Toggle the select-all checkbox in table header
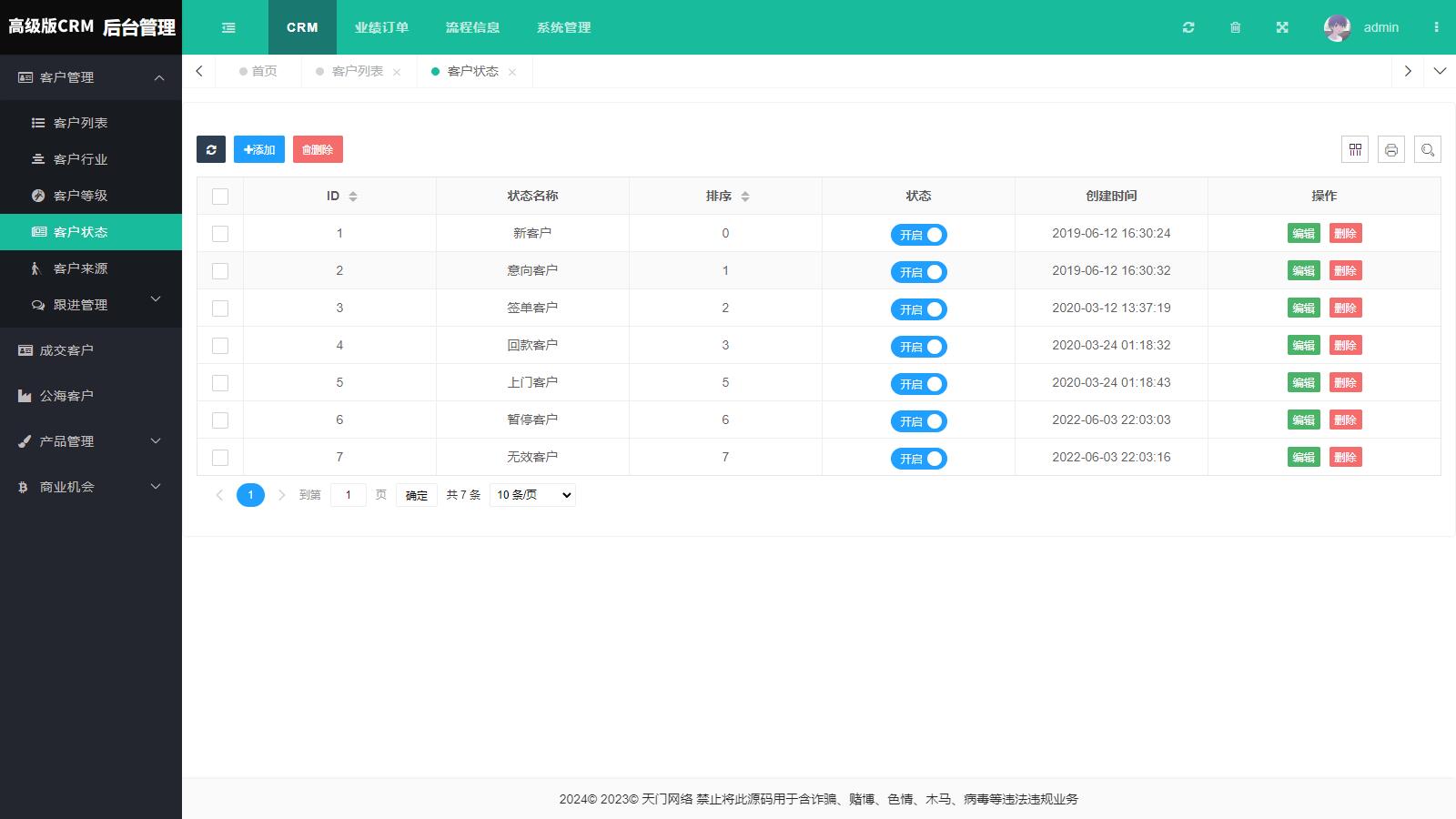Screen dimensions: 1456x819 220,196
